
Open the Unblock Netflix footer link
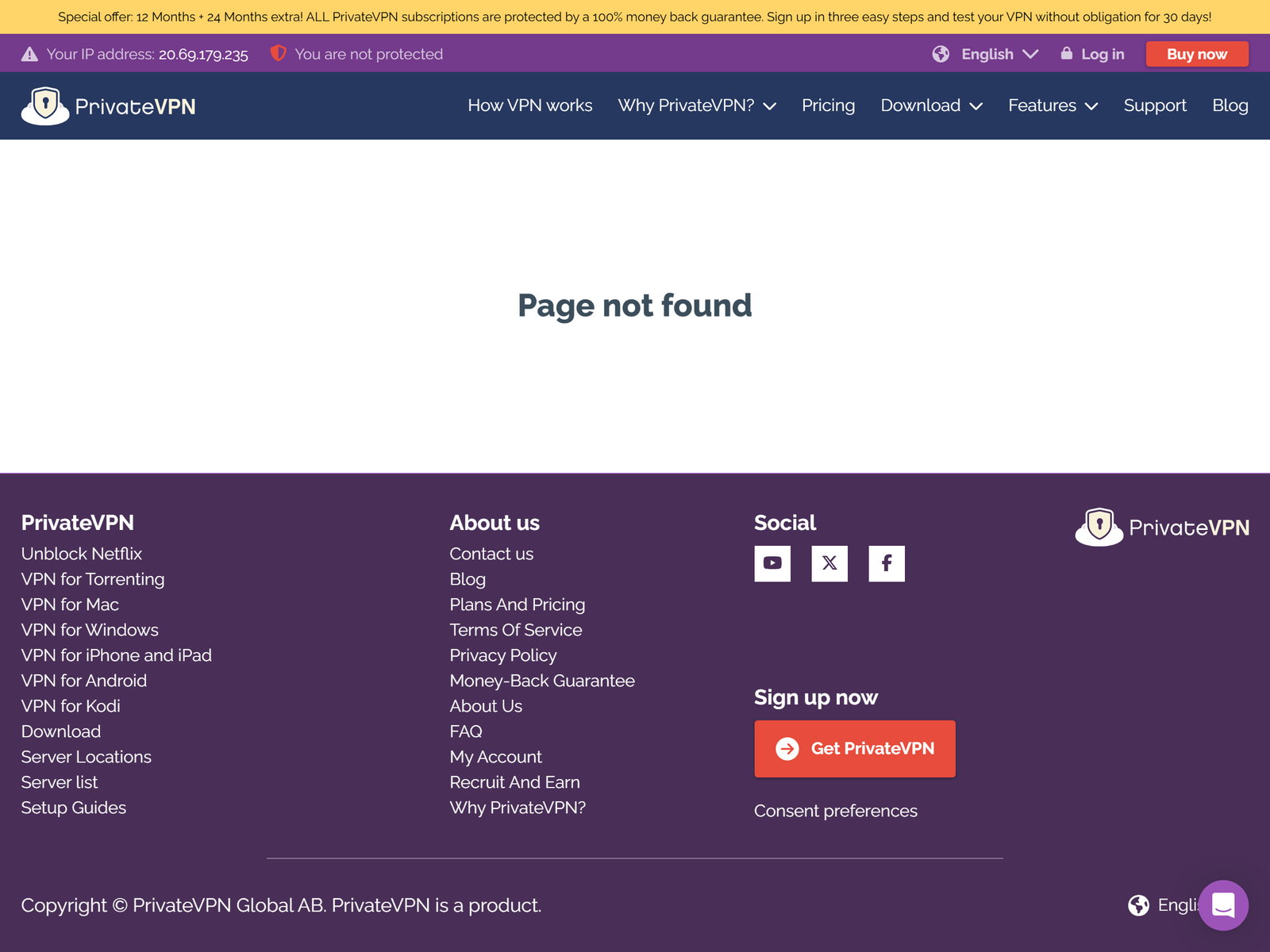[82, 554]
